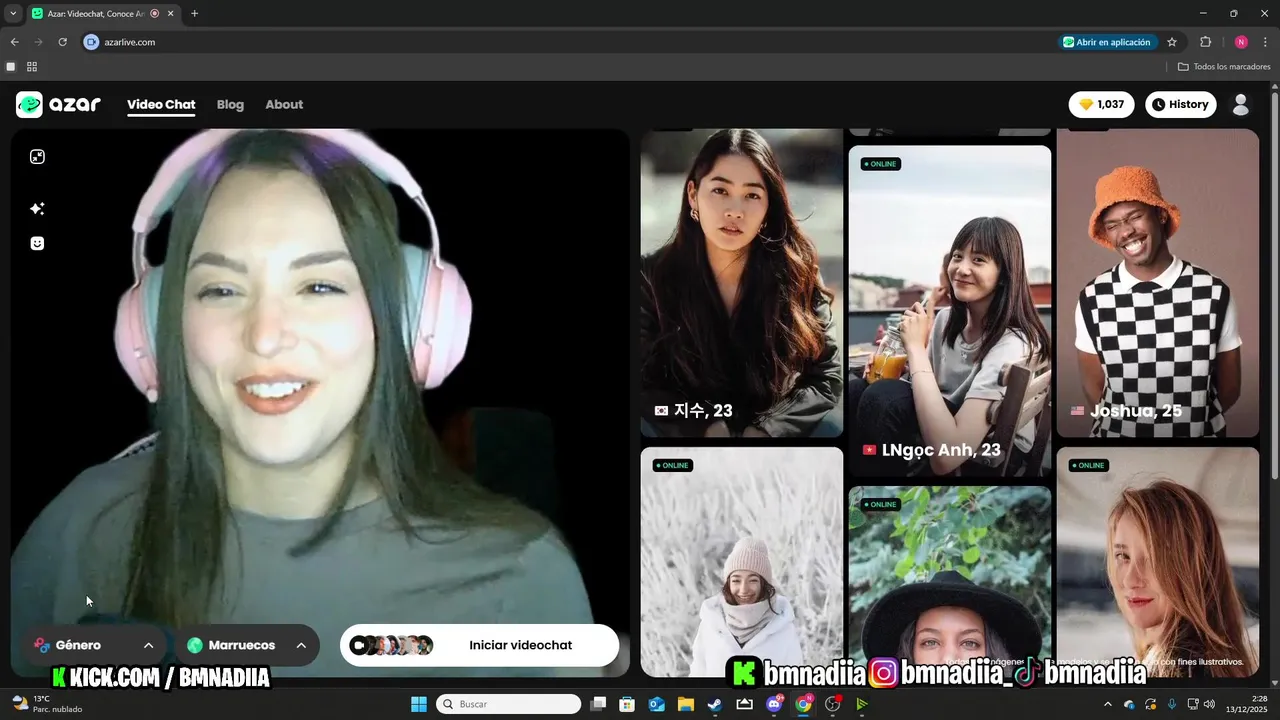Open the Chrome profile avatar N
The width and height of the screenshot is (1280, 720).
coord(1241,42)
